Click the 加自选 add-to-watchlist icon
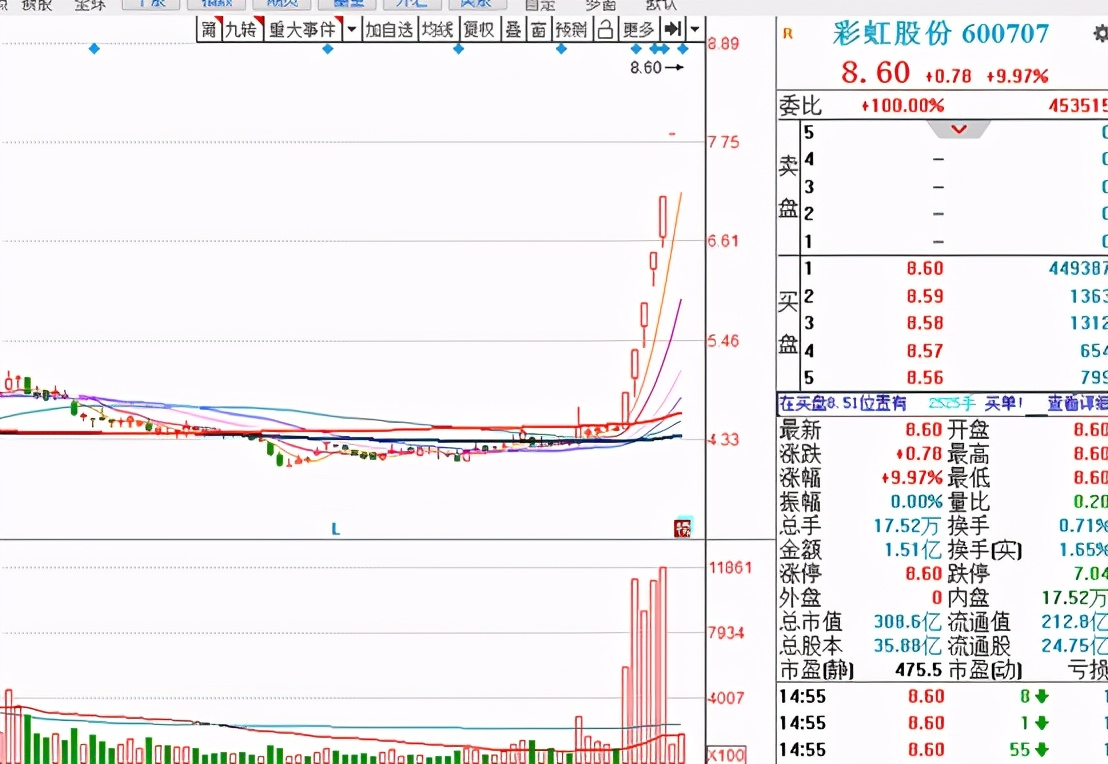Screen dimensions: 1108x764 pyautogui.click(x=390, y=29)
